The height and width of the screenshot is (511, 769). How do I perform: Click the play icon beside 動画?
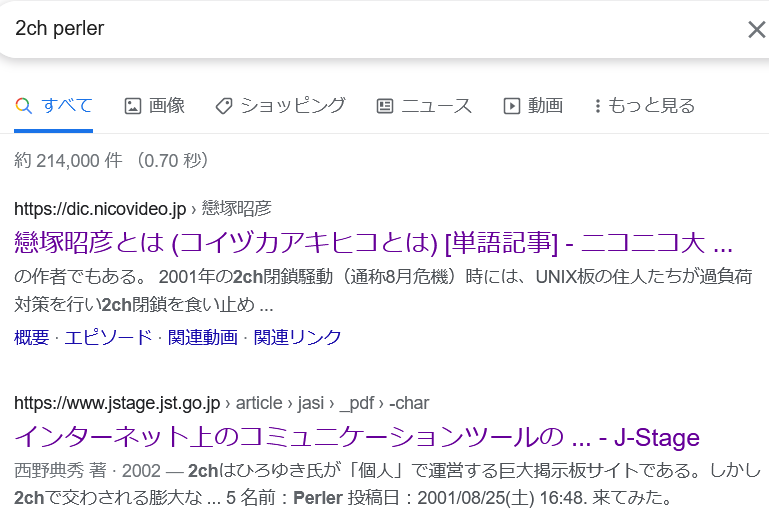pyautogui.click(x=512, y=106)
